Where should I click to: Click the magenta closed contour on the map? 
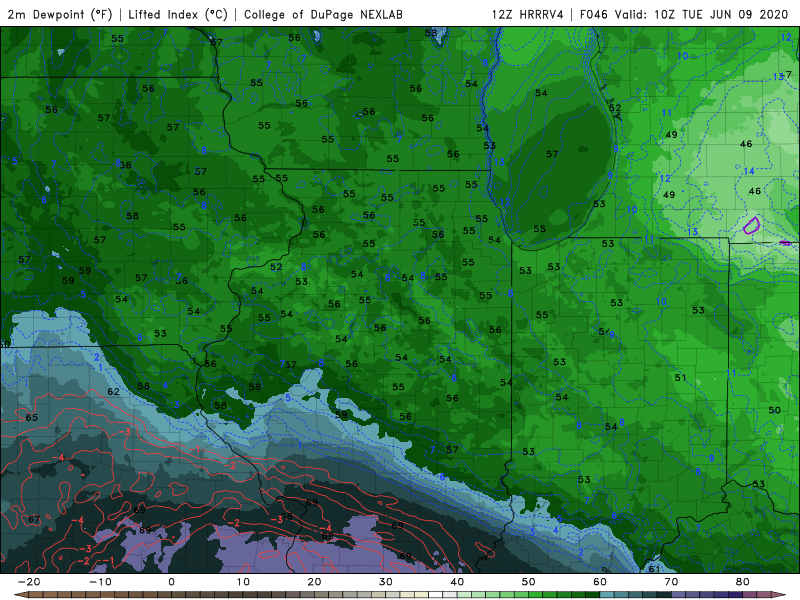pyautogui.click(x=751, y=225)
